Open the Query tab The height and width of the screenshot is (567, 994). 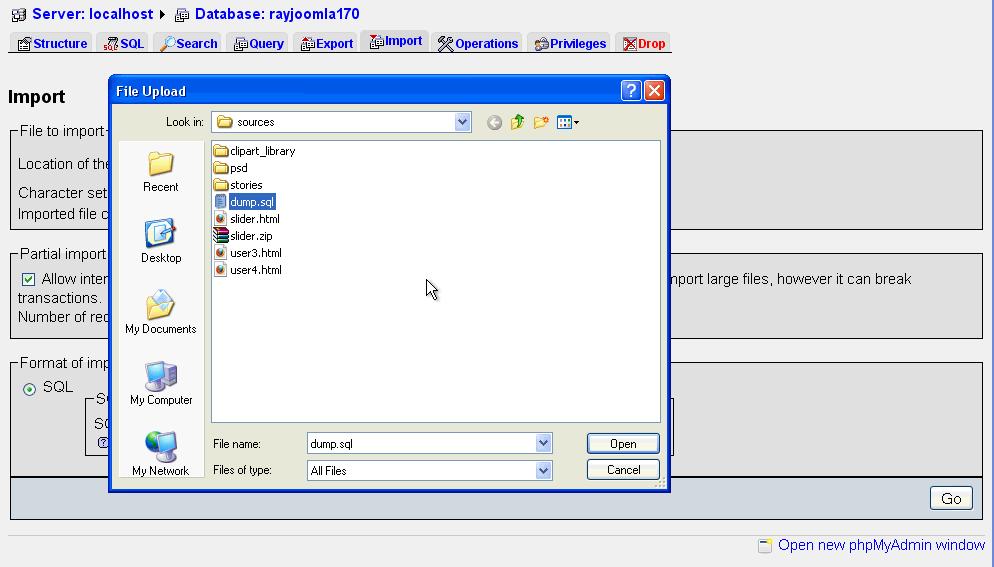coord(258,43)
